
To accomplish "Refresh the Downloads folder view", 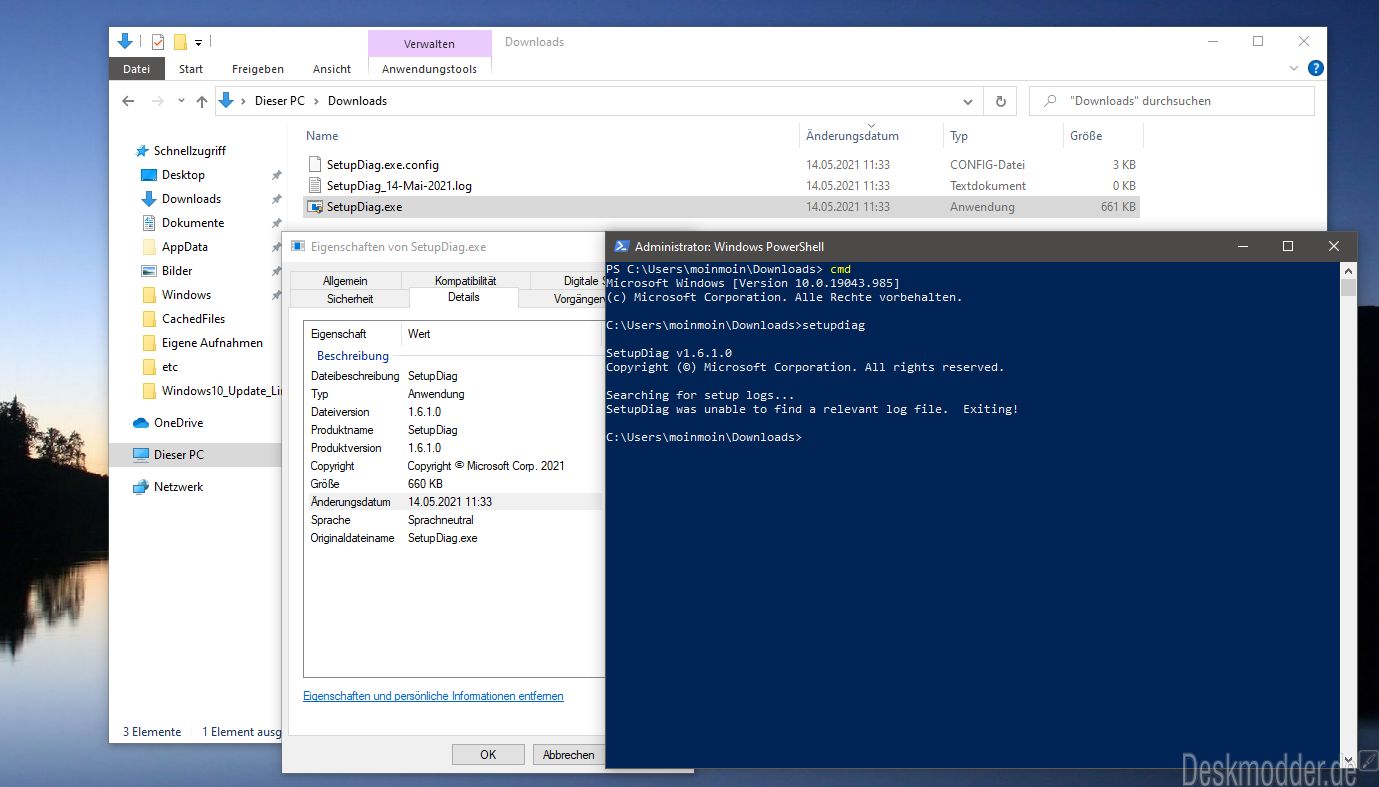I will (x=1000, y=101).
